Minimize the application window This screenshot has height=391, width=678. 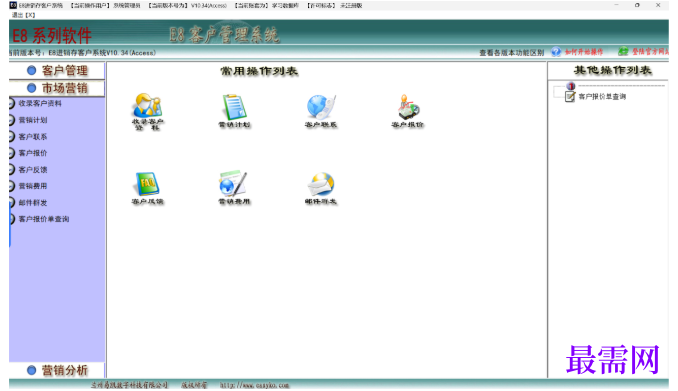[617, 5]
